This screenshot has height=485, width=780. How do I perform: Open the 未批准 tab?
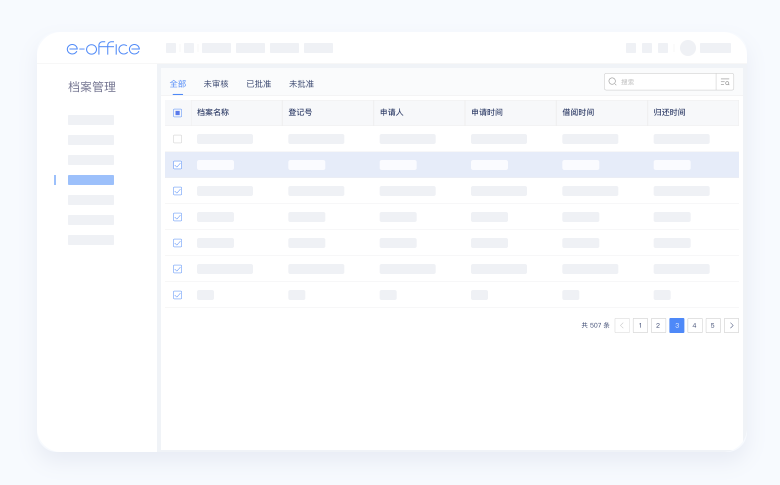pos(301,84)
